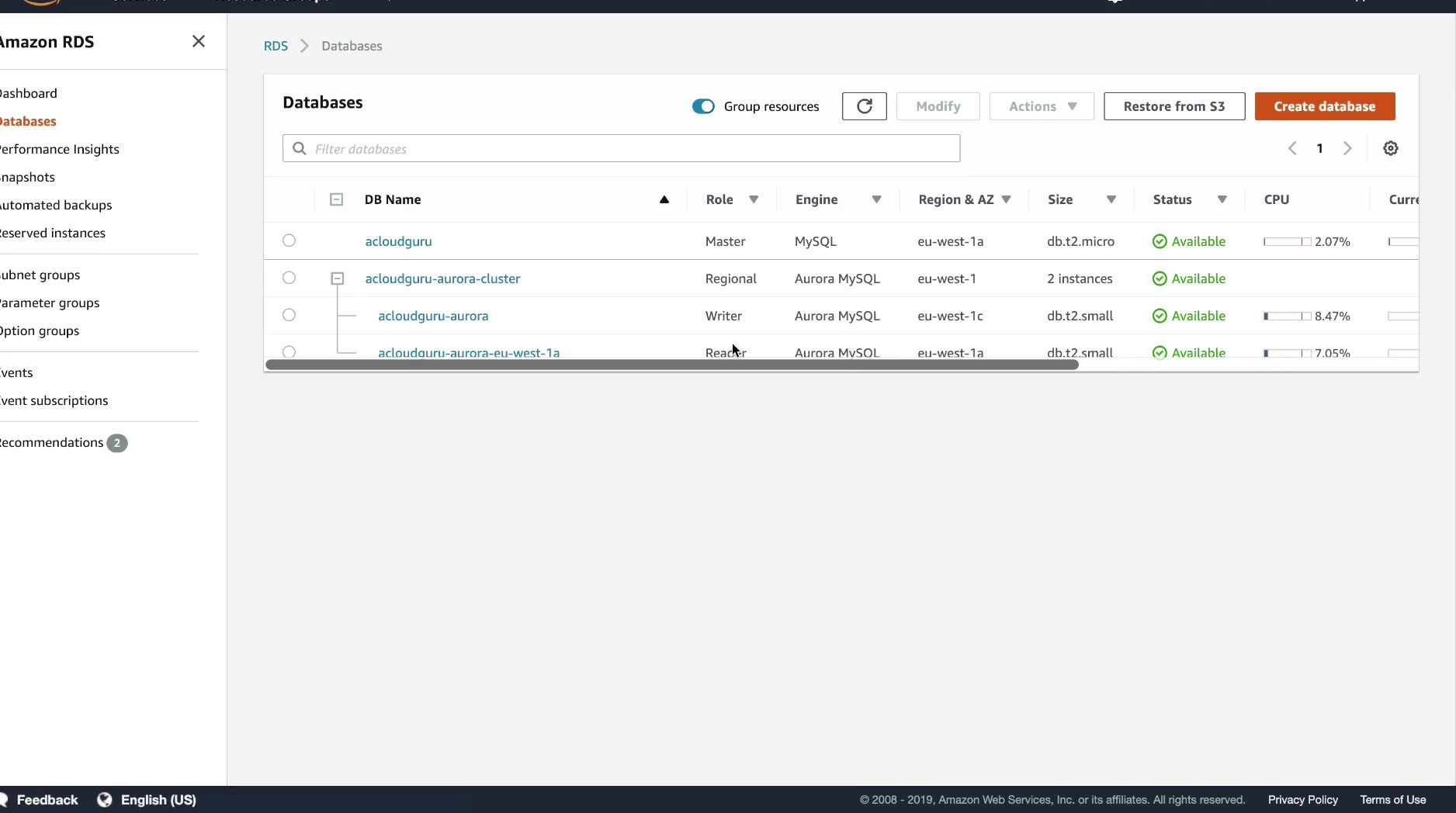Open Parameter groups in the sidebar

(50, 303)
